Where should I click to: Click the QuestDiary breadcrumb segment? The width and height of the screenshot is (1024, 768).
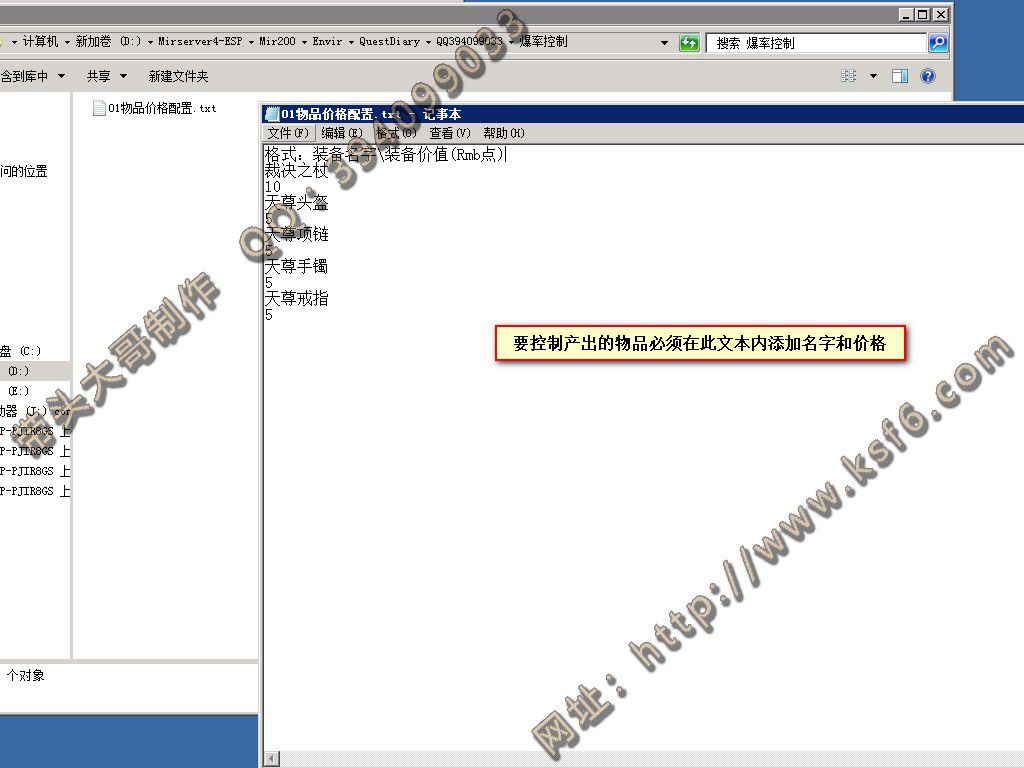coord(391,42)
